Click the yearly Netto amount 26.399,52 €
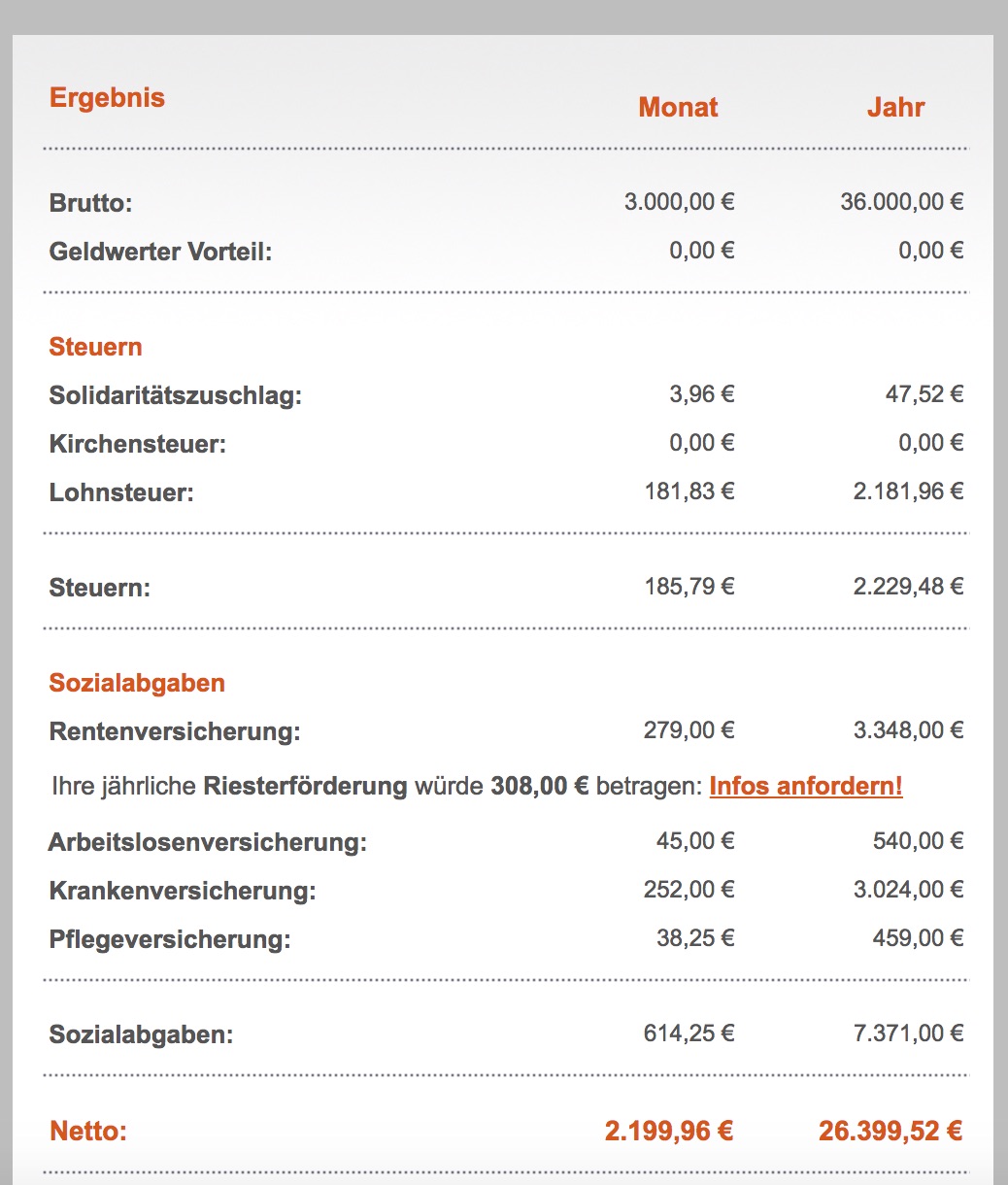 [890, 1131]
